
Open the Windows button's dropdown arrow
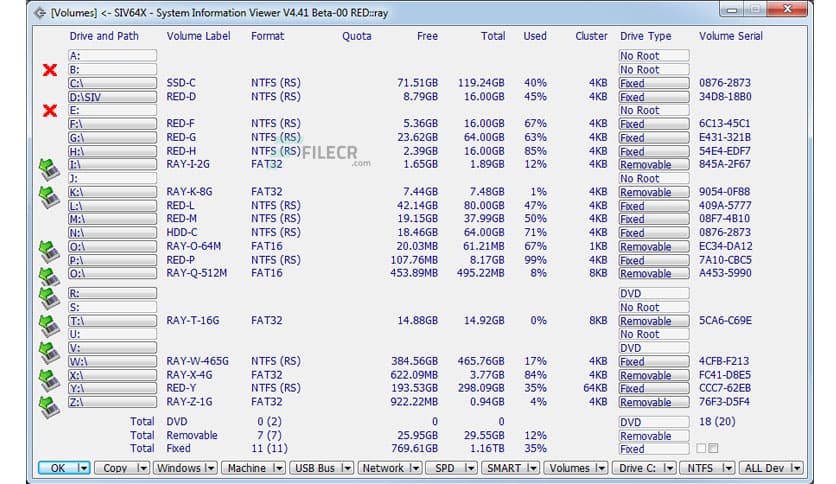point(210,468)
